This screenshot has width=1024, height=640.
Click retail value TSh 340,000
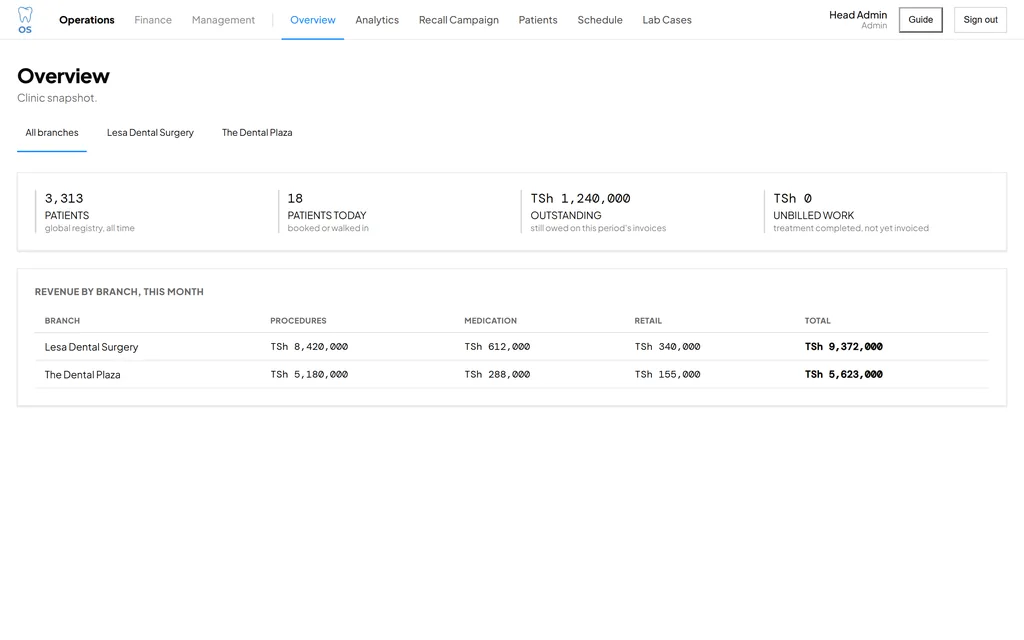click(667, 347)
